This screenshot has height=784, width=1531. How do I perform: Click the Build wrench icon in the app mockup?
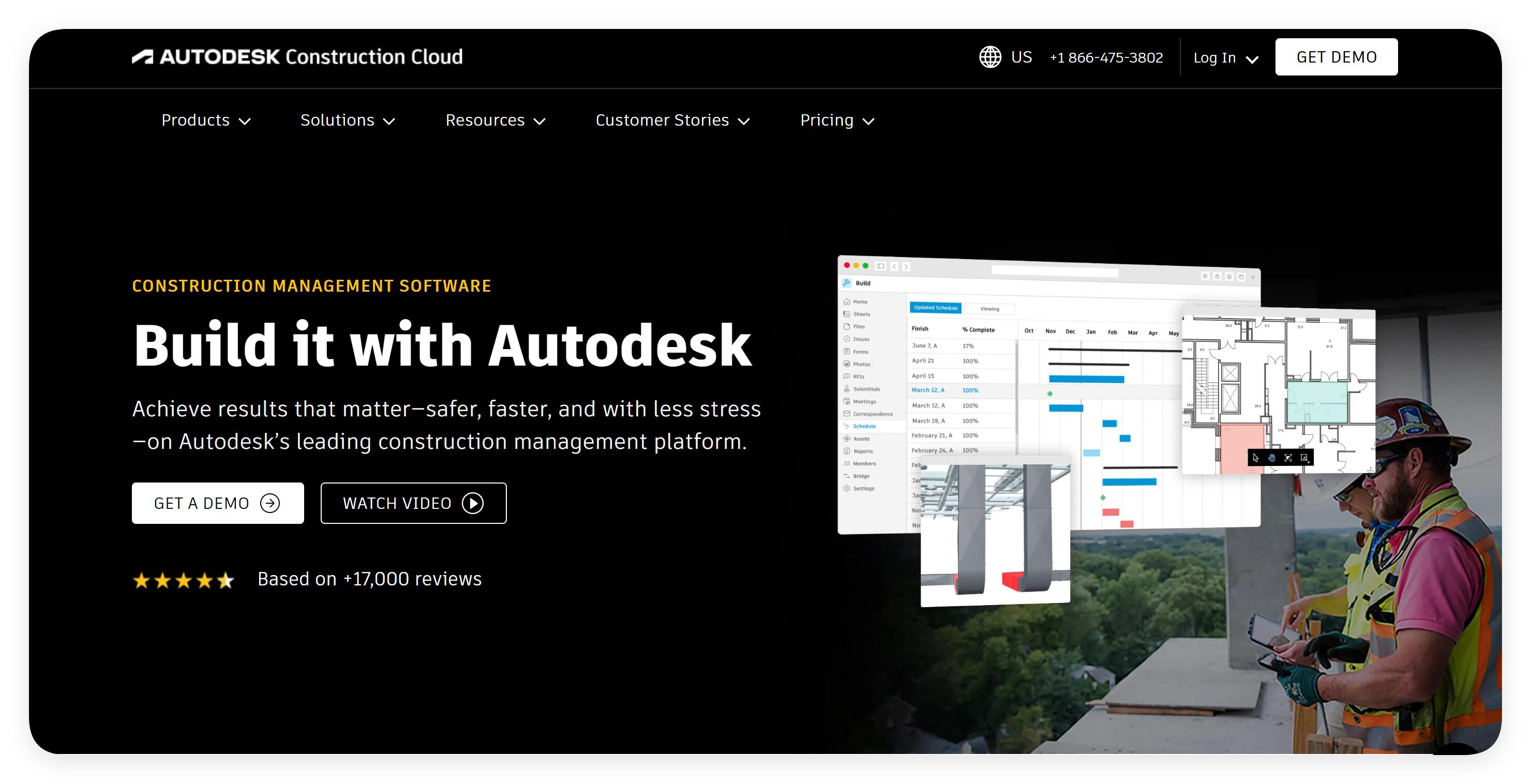coord(847,283)
